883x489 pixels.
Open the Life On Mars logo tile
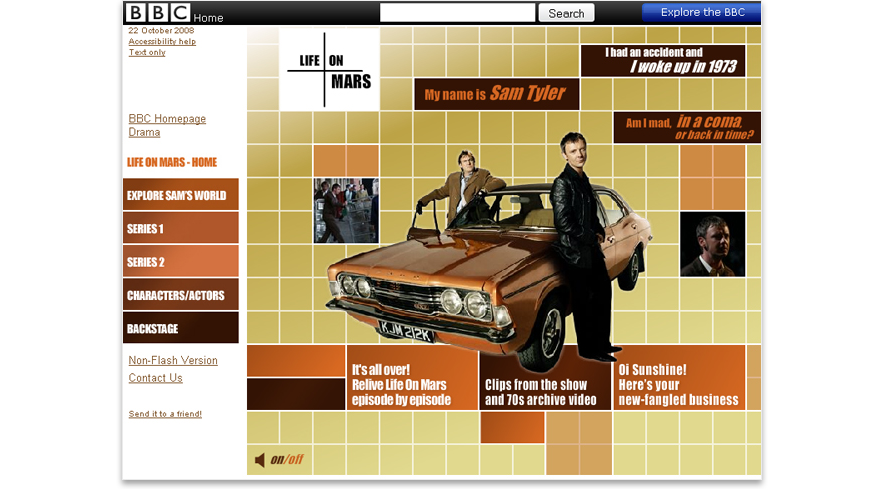coord(329,69)
